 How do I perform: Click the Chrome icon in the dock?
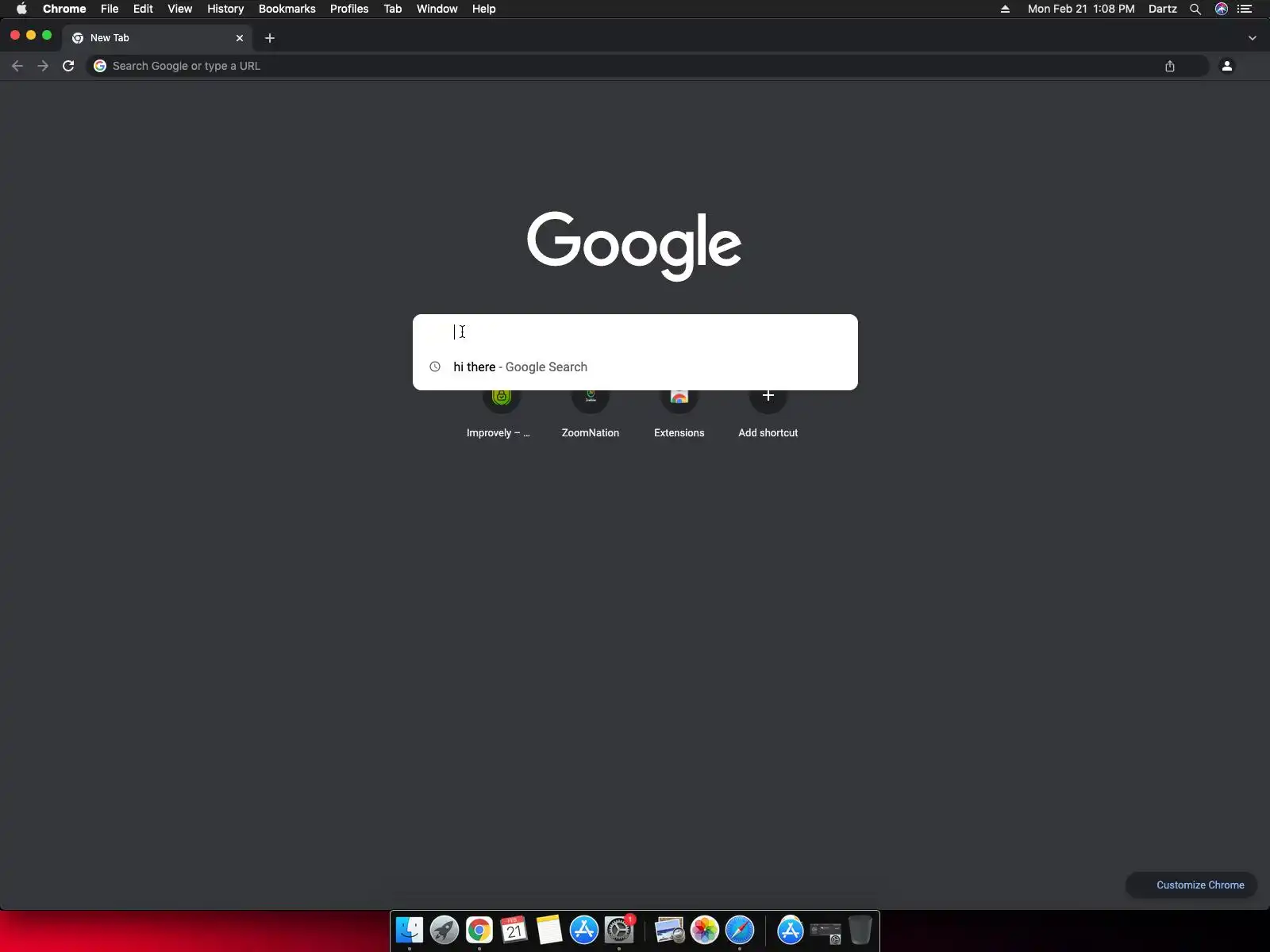pos(479,930)
